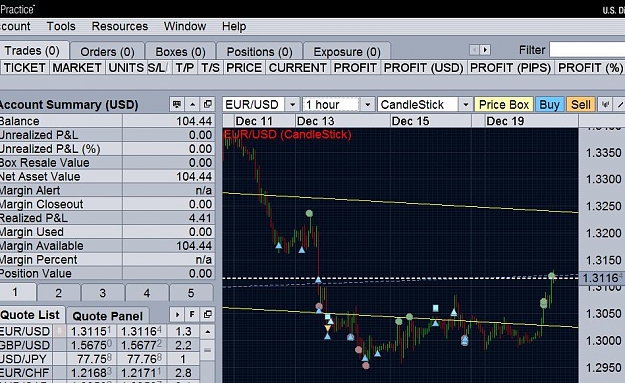Click the EUR/USD down-tick arrow indicator
The image size is (625, 383).
pyautogui.click(x=60, y=331)
